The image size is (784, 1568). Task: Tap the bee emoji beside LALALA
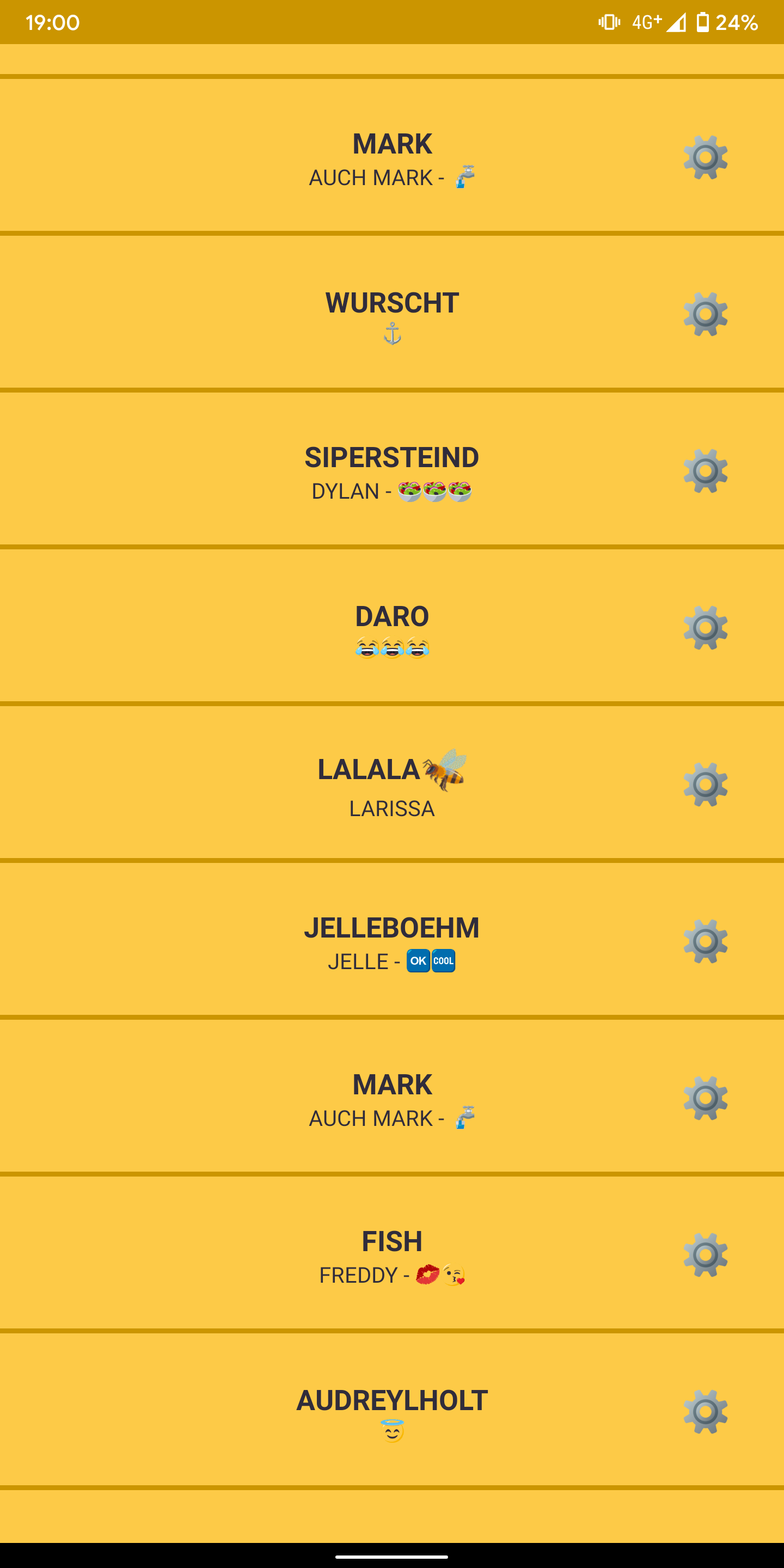click(x=444, y=769)
